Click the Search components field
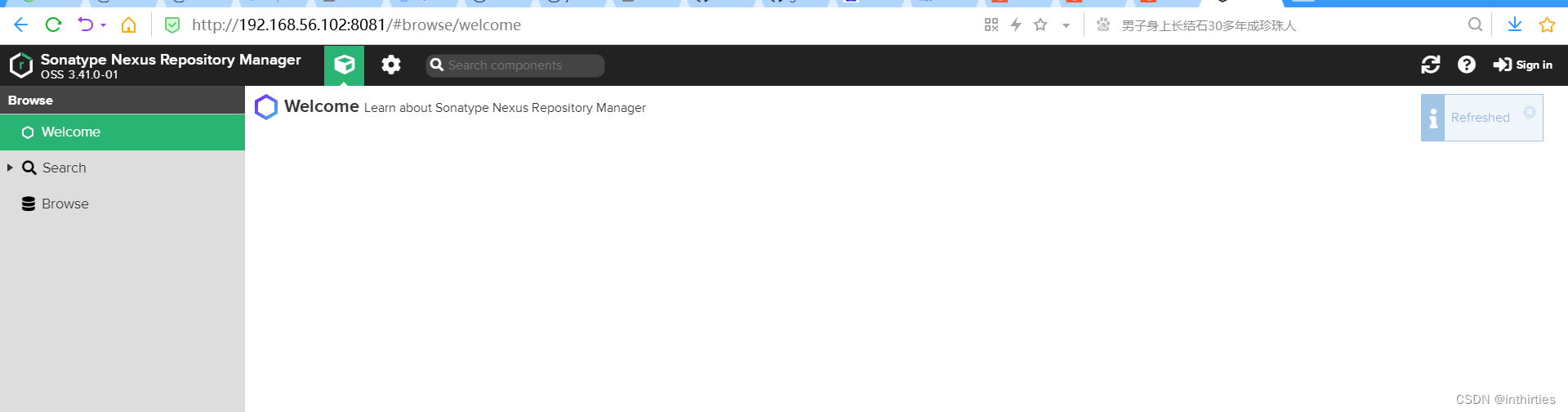Image resolution: width=1568 pixels, height=412 pixels. pyautogui.click(x=515, y=65)
